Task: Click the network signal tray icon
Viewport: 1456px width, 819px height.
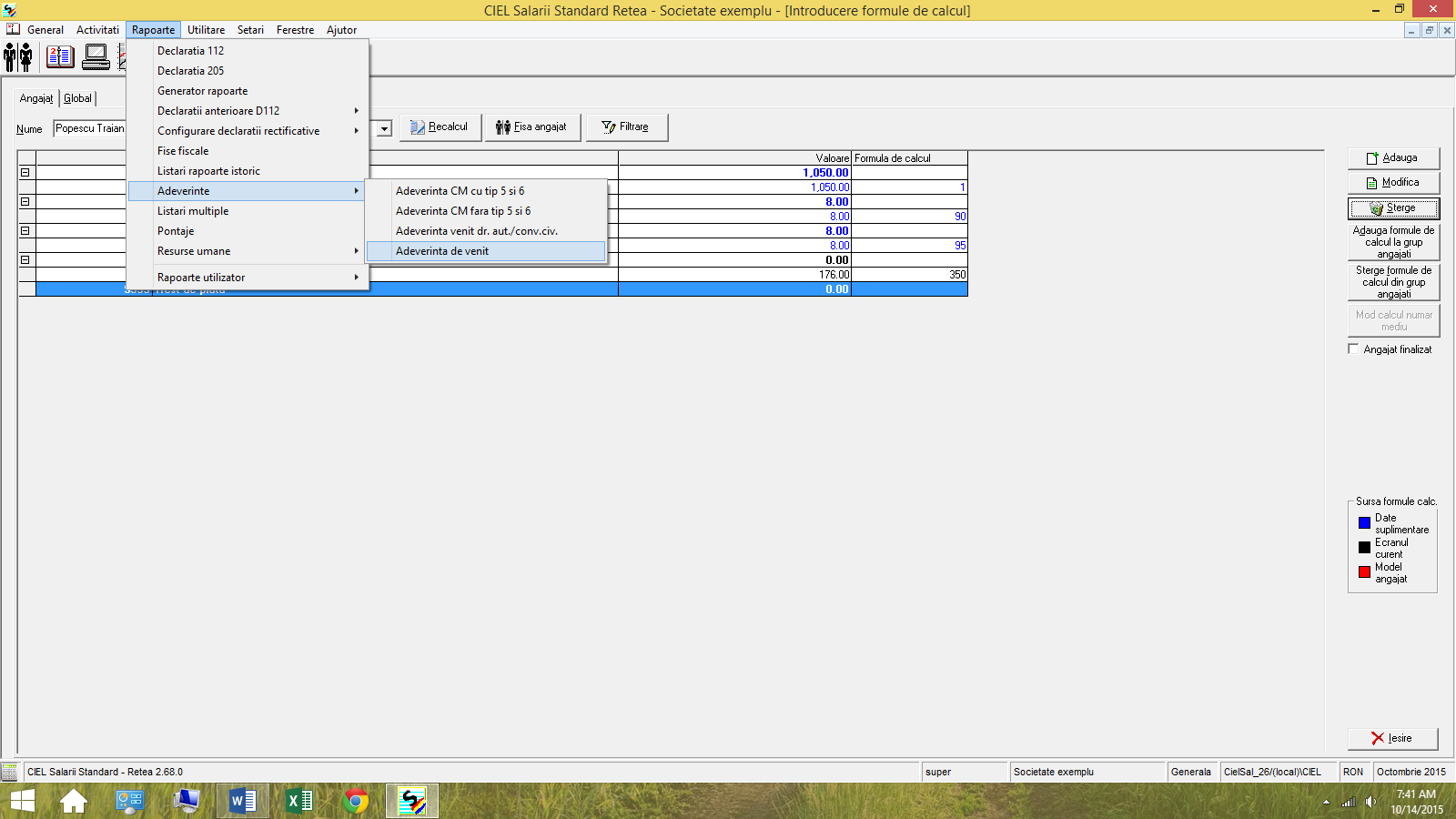Action: (x=1349, y=802)
